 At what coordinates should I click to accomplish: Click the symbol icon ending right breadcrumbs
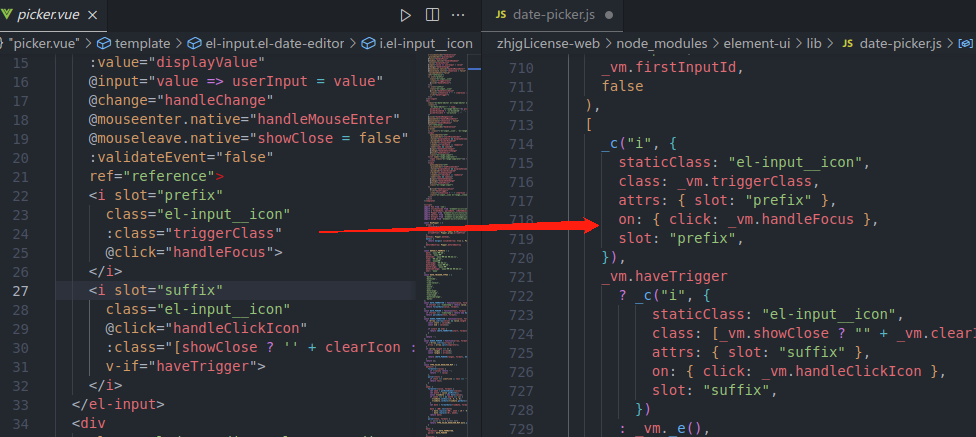(x=967, y=44)
